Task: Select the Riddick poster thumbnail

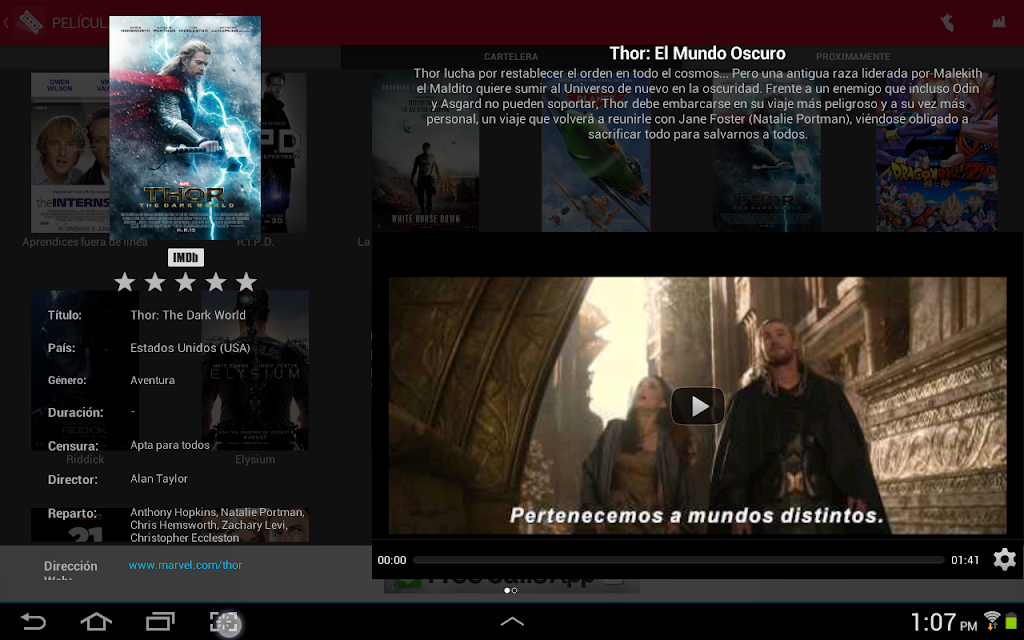Action: click(85, 370)
